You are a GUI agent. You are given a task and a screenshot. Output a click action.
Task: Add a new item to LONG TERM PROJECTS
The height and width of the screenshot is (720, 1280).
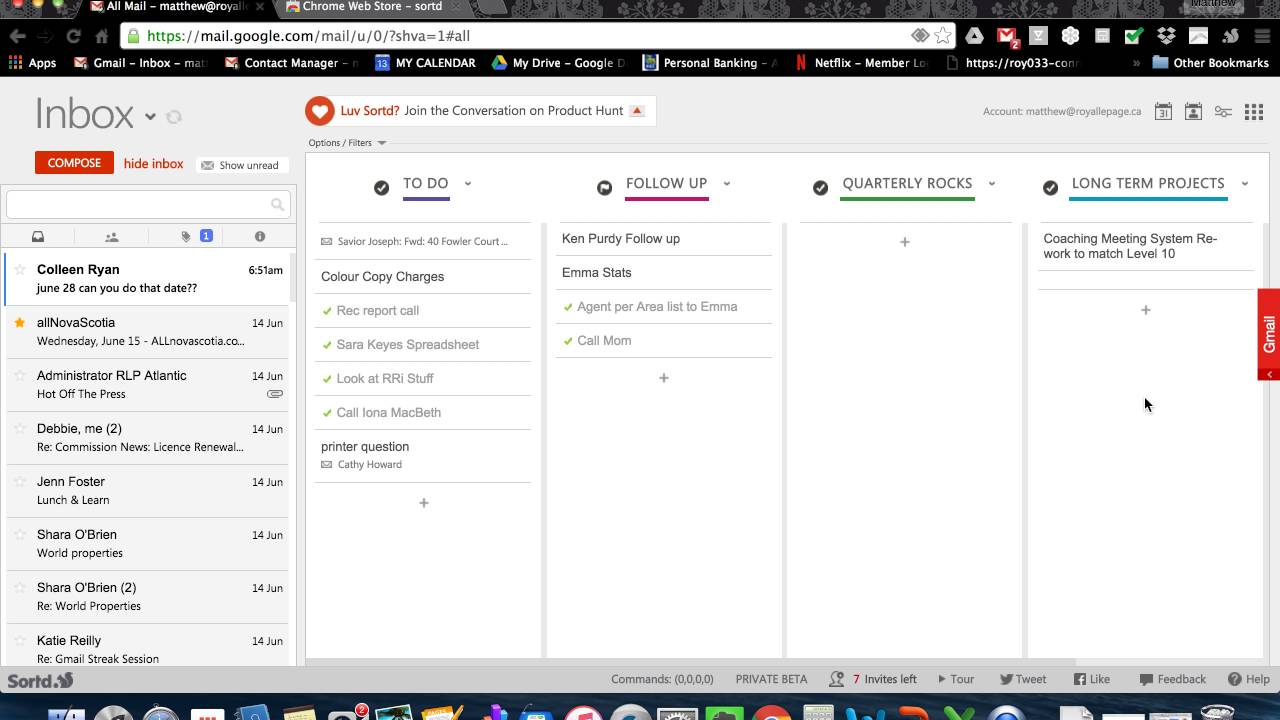tap(1146, 310)
